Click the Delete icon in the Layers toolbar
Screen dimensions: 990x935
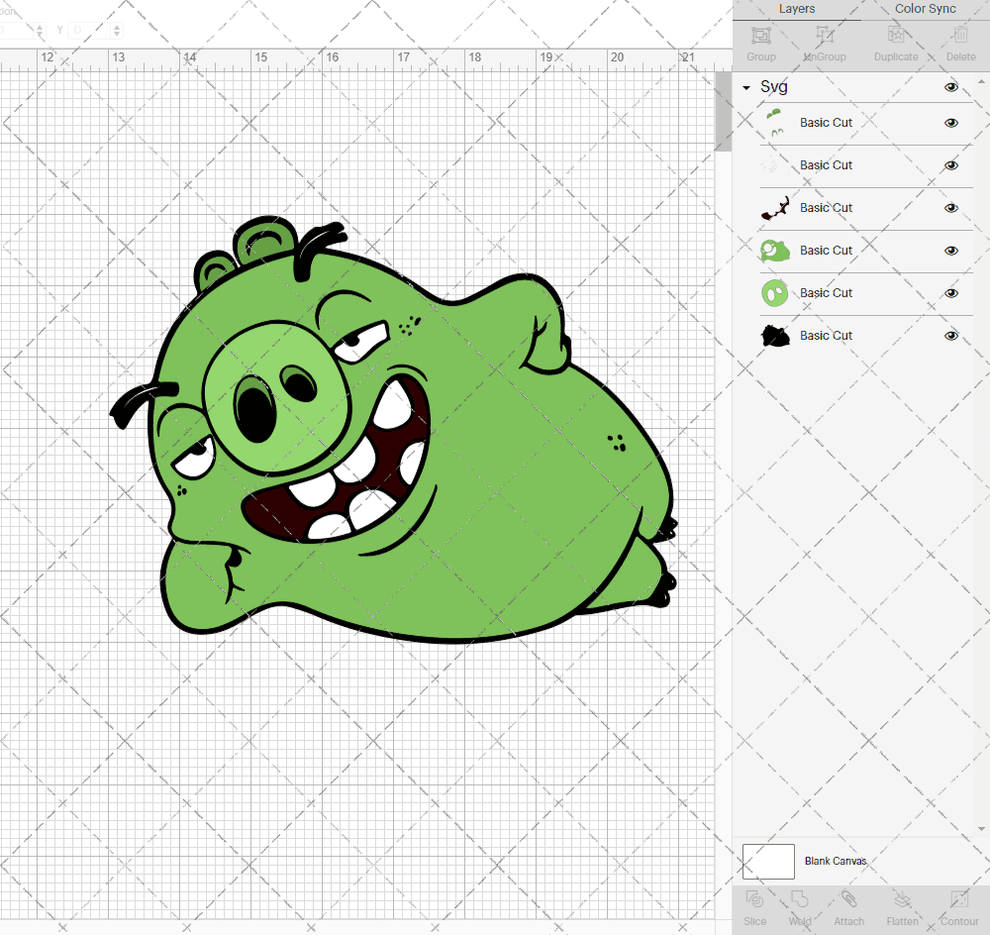click(x=960, y=41)
